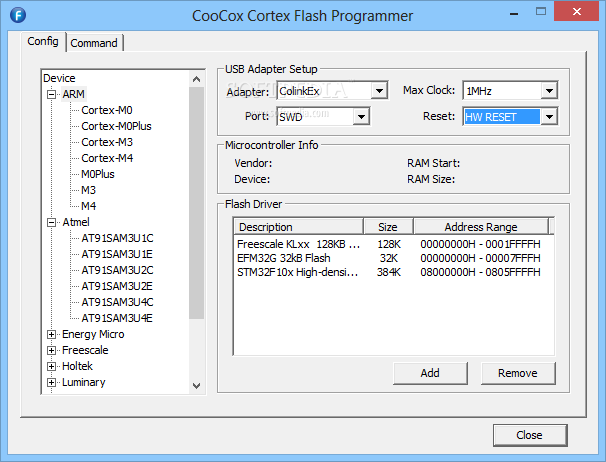Viewport: 606px width, 462px height.
Task: Click address range 00000000H - 0001FFFFH
Action: click(x=480, y=244)
